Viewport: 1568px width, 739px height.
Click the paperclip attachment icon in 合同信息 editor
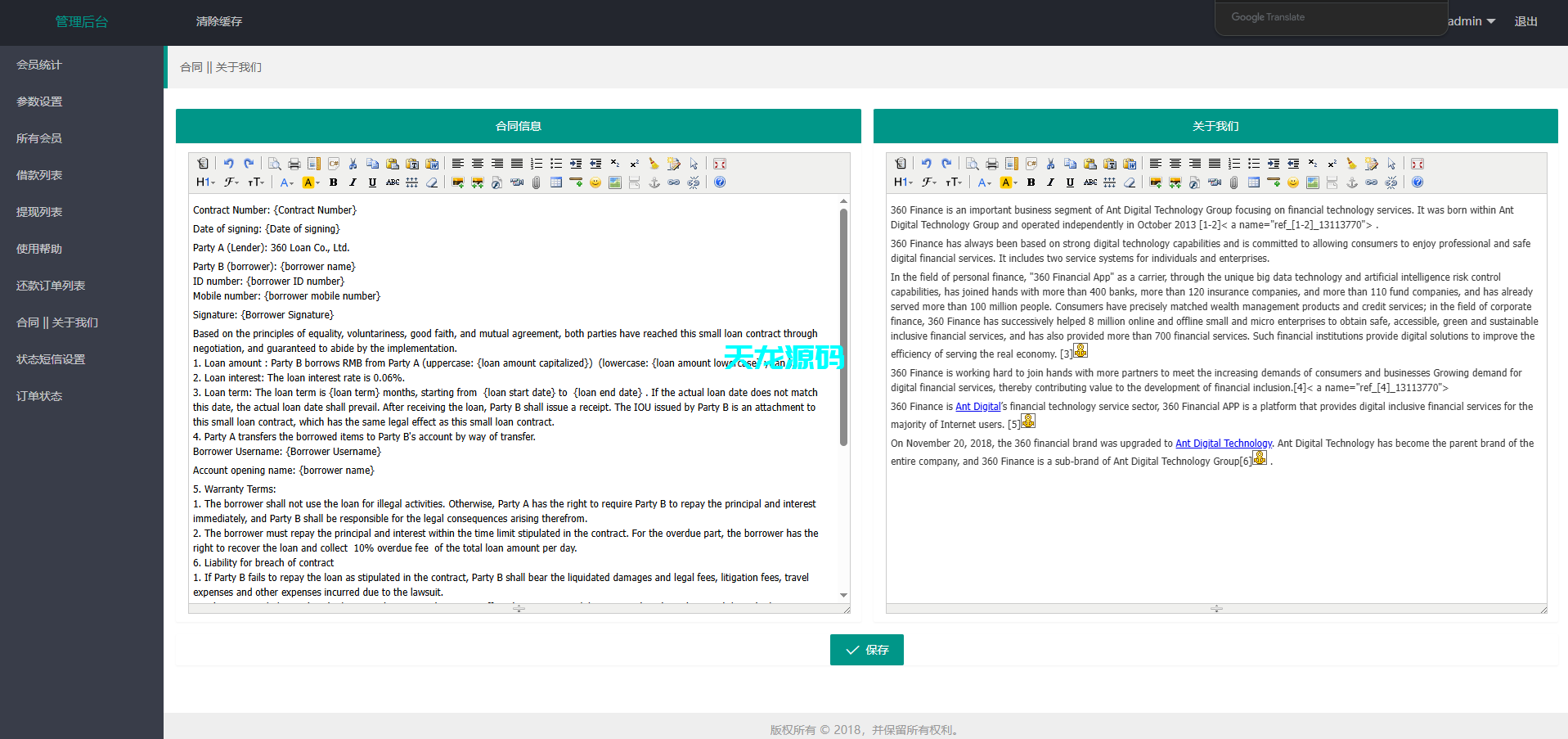[x=537, y=182]
